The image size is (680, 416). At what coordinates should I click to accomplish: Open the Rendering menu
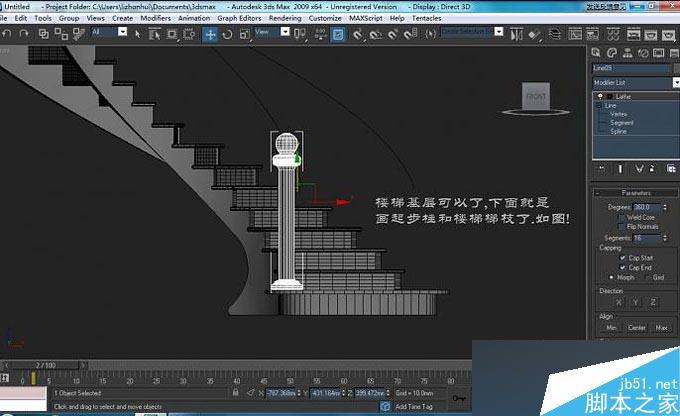pos(285,18)
